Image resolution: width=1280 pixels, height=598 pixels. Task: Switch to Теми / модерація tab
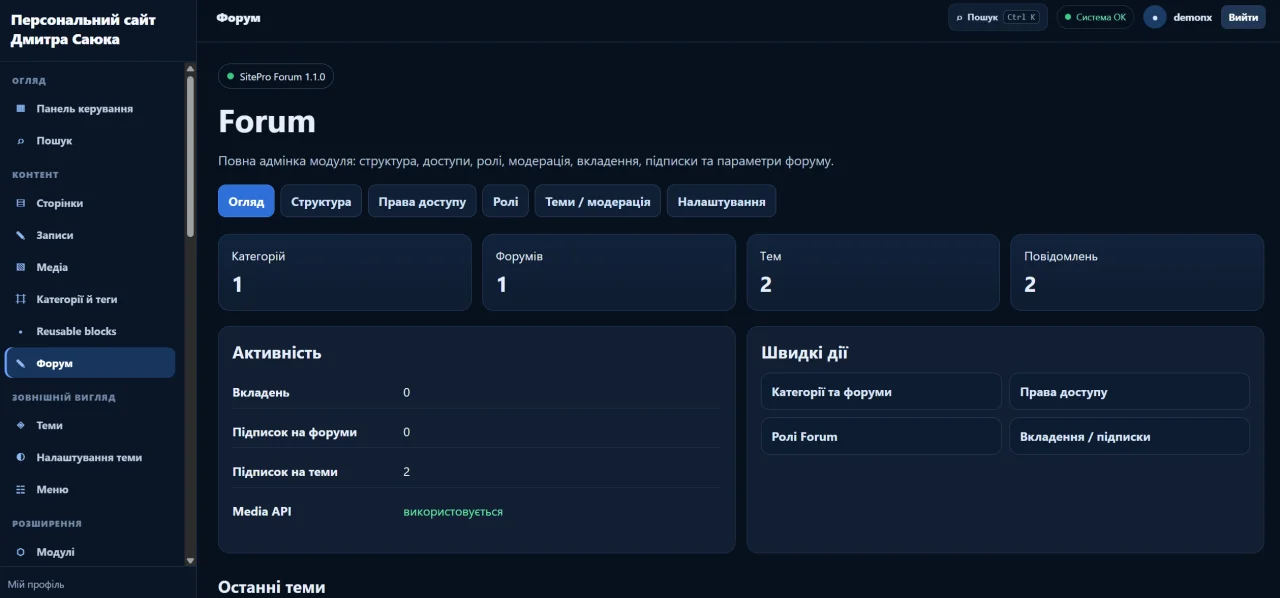(x=598, y=201)
